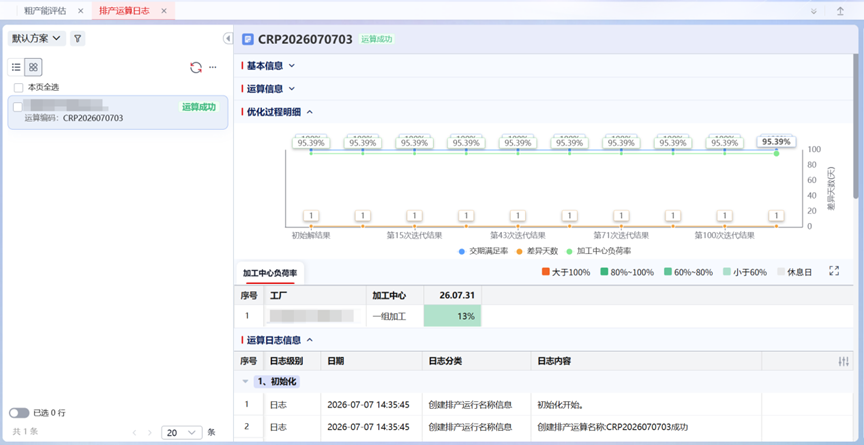This screenshot has height=445, width=864.
Task: Click the 日期 column header
Action: (x=371, y=361)
